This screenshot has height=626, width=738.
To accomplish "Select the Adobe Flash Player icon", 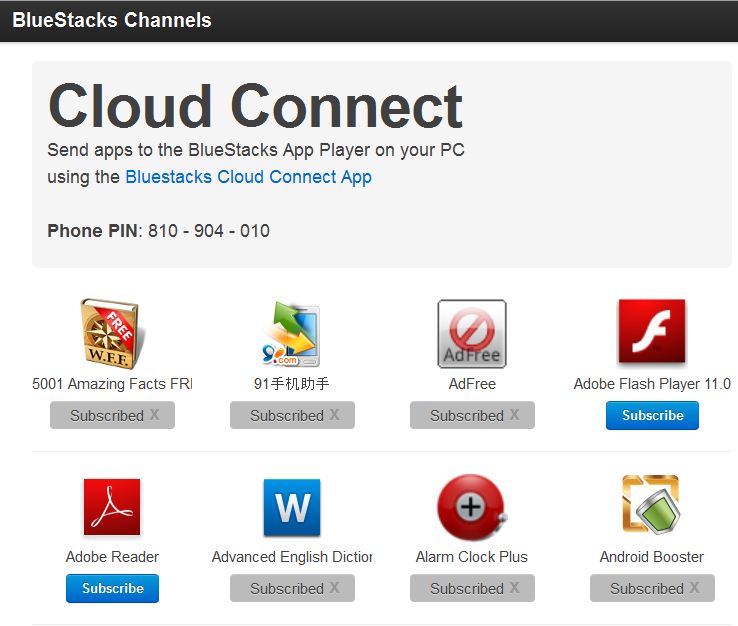I will [x=652, y=331].
